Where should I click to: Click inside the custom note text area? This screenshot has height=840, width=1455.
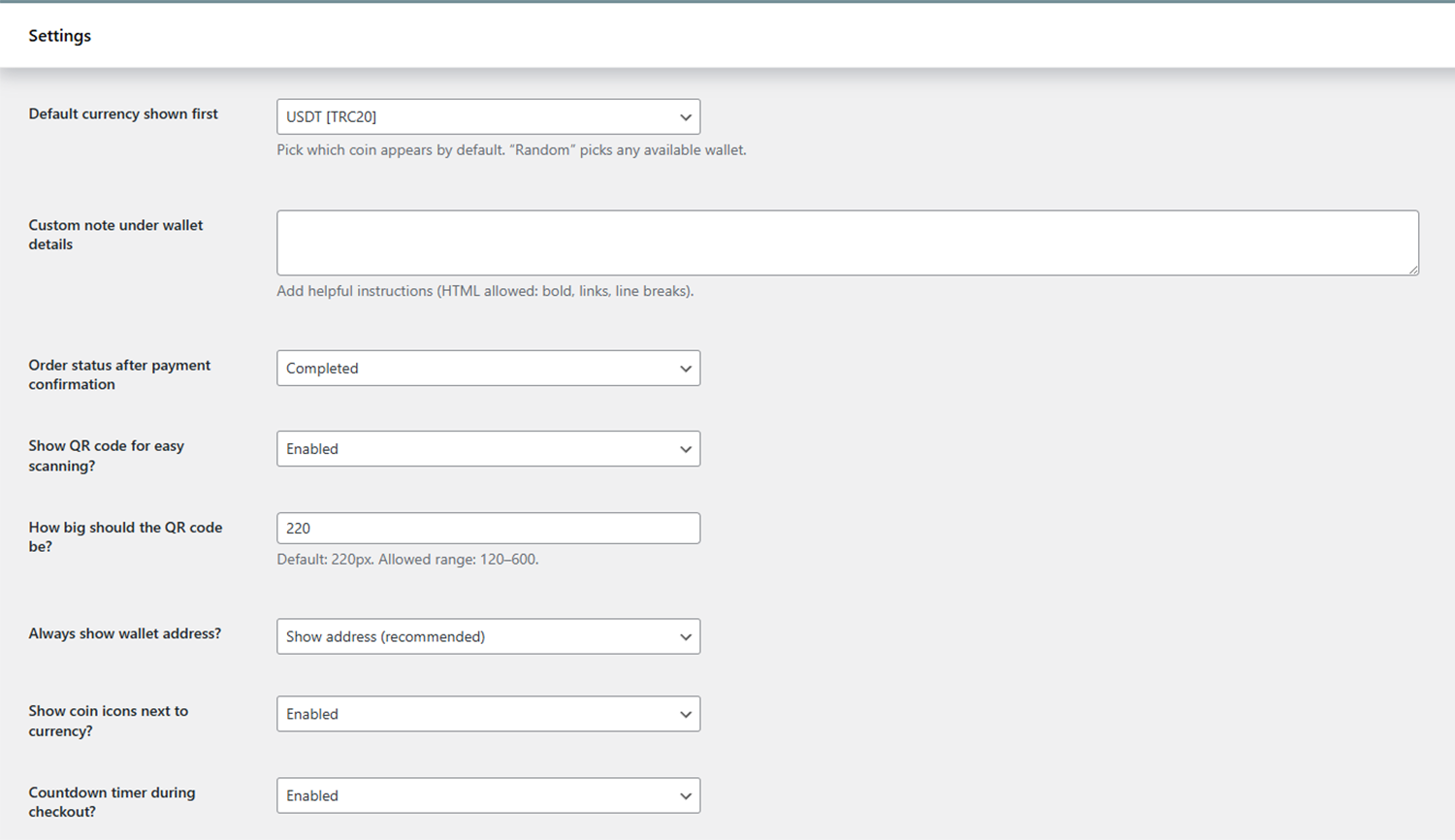tap(848, 242)
